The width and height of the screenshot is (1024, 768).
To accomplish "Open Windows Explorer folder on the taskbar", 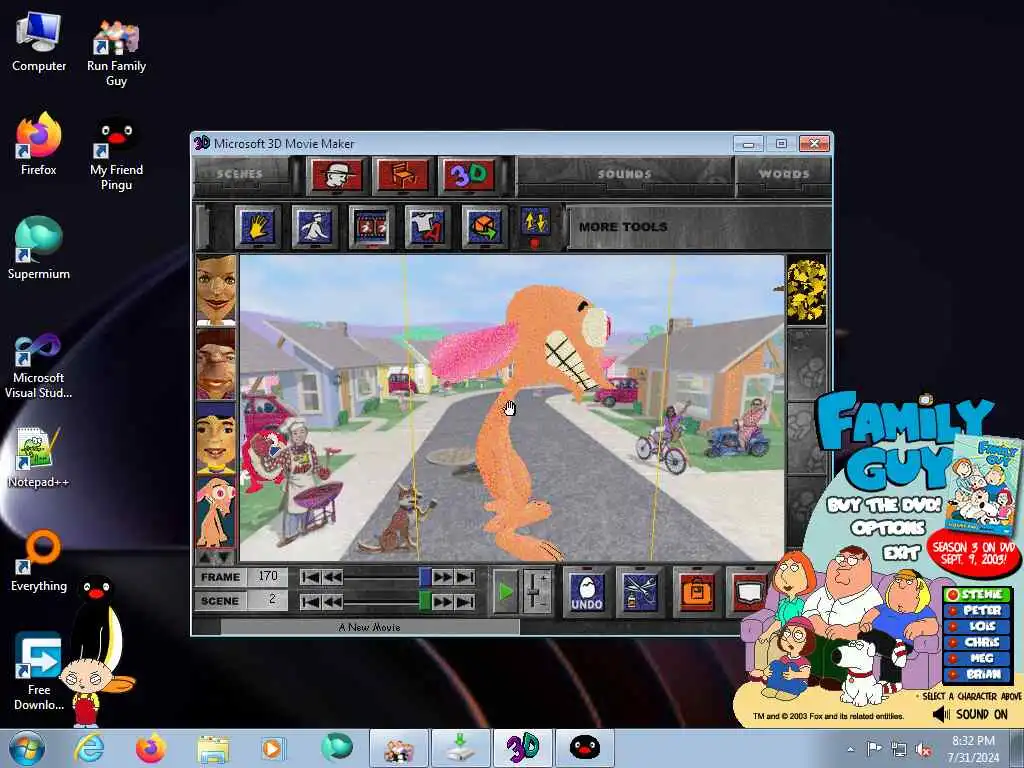I will tap(214, 748).
